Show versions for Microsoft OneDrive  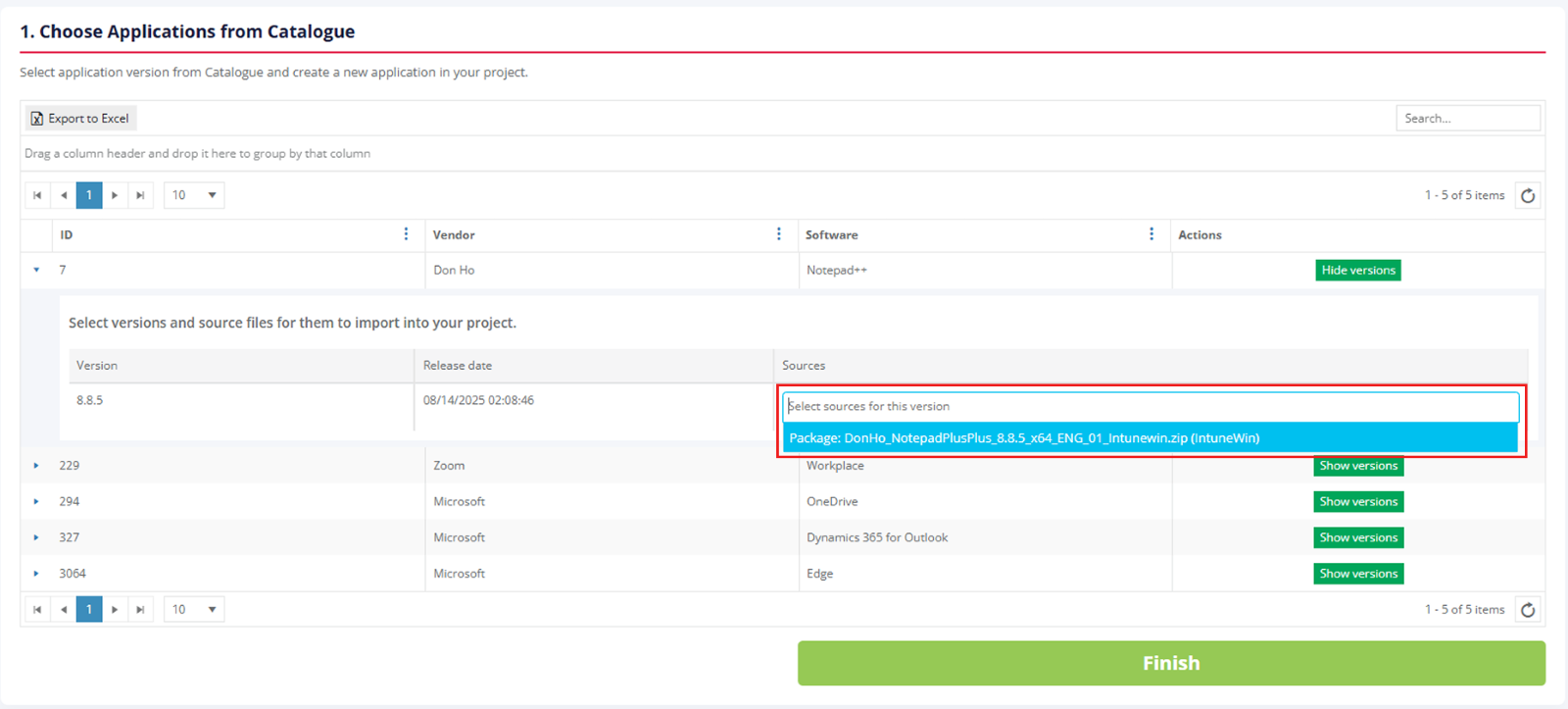coord(1357,502)
